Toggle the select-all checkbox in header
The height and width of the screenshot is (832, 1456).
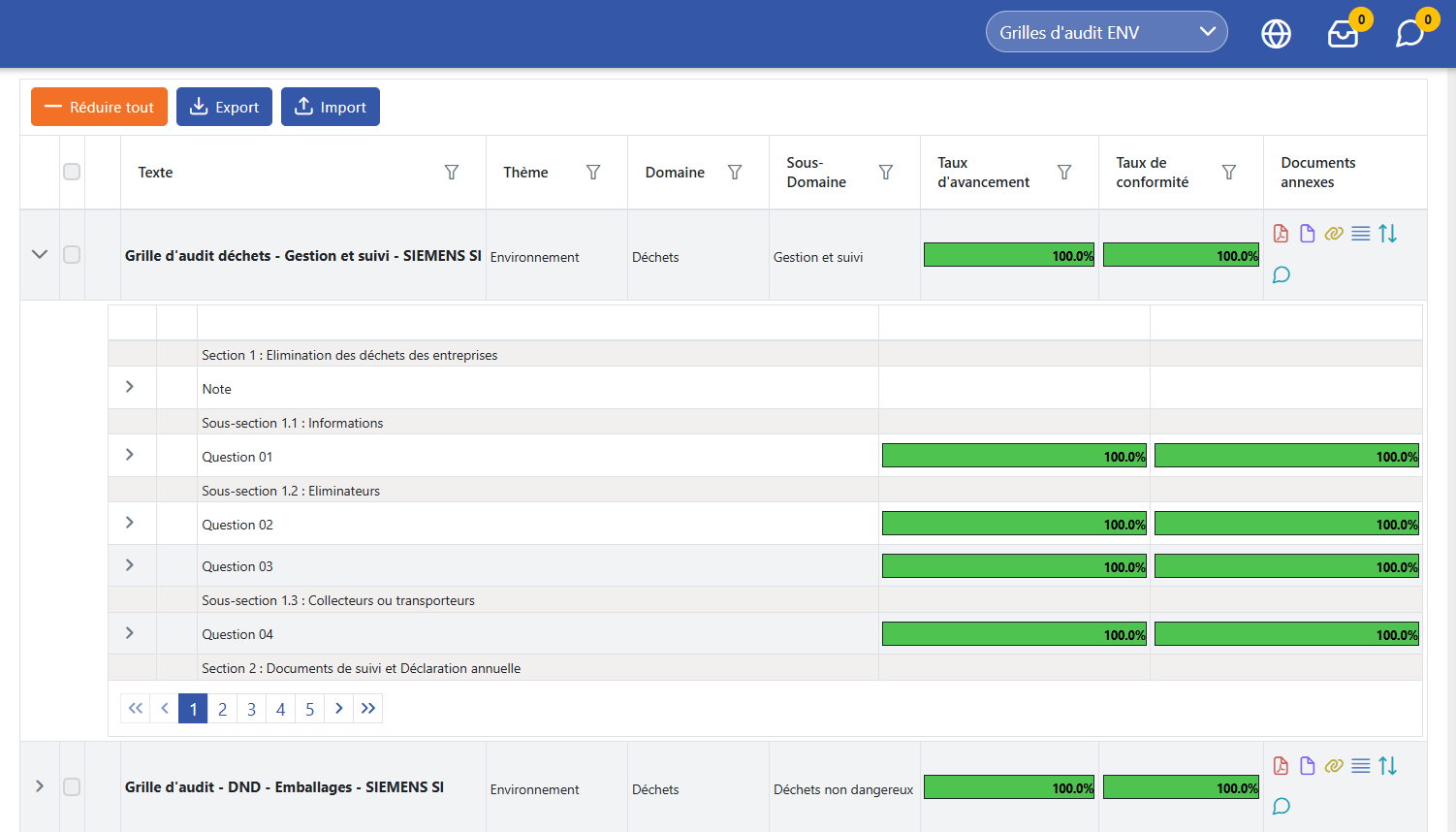(x=72, y=173)
